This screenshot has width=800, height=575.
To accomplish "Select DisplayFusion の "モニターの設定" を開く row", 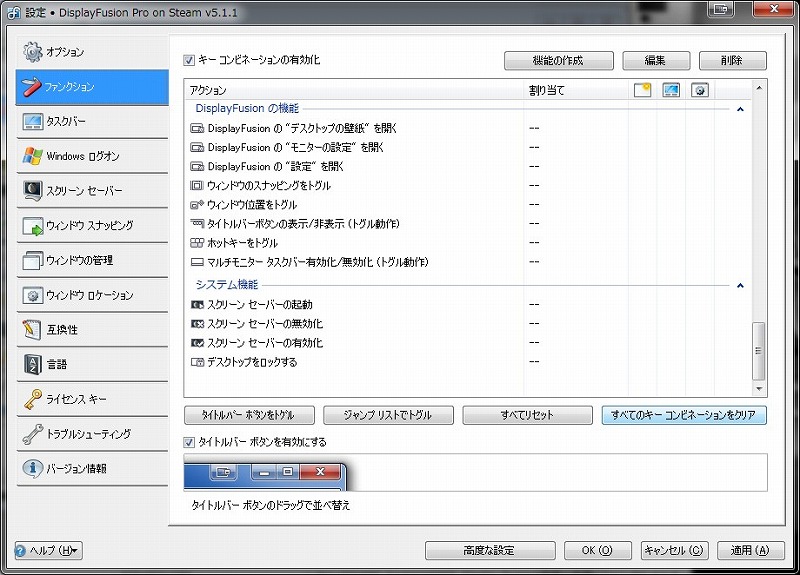I will [x=467, y=147].
